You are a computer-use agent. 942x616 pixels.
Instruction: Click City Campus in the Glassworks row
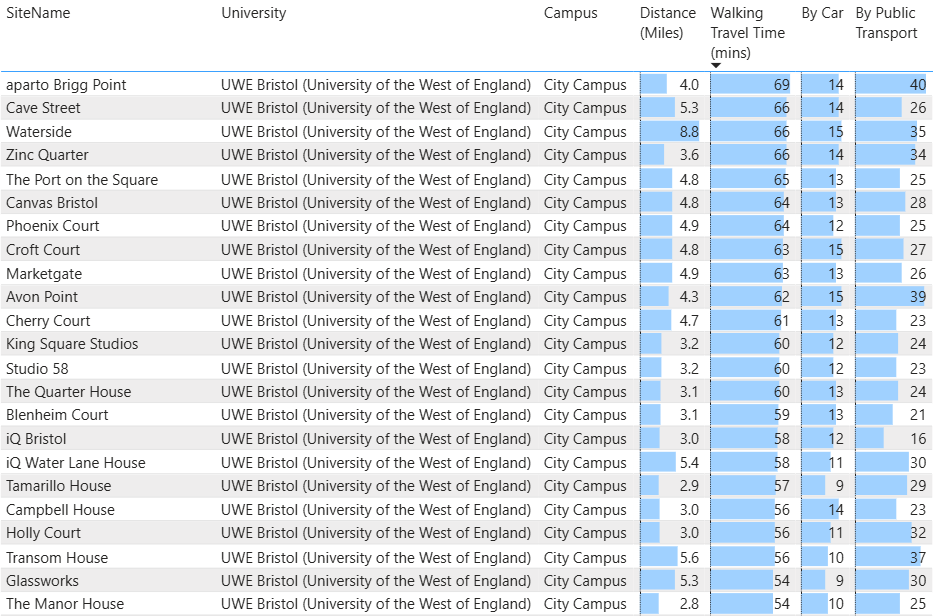pyautogui.click(x=585, y=581)
